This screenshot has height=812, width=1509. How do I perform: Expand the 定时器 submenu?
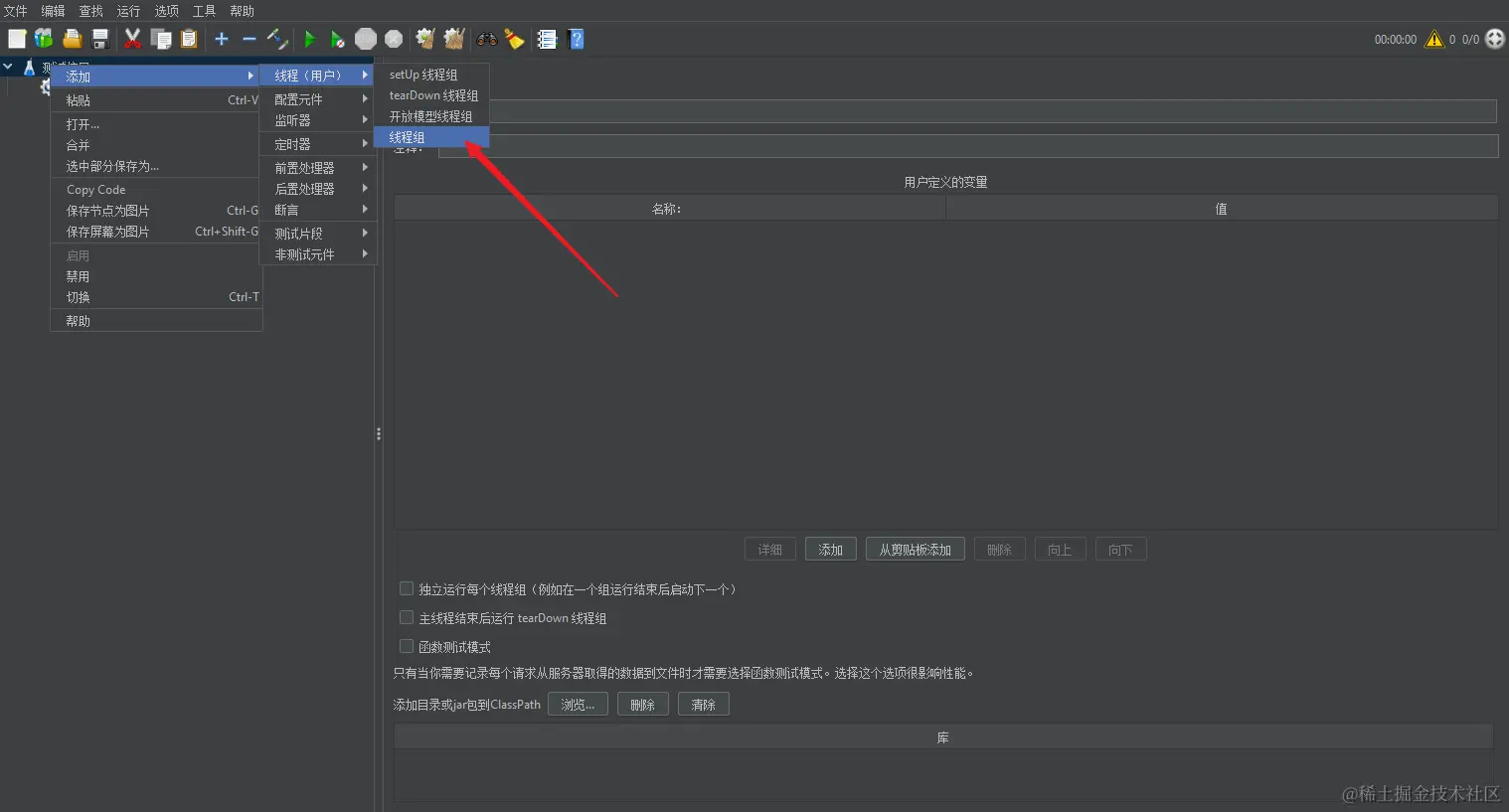pyautogui.click(x=316, y=144)
